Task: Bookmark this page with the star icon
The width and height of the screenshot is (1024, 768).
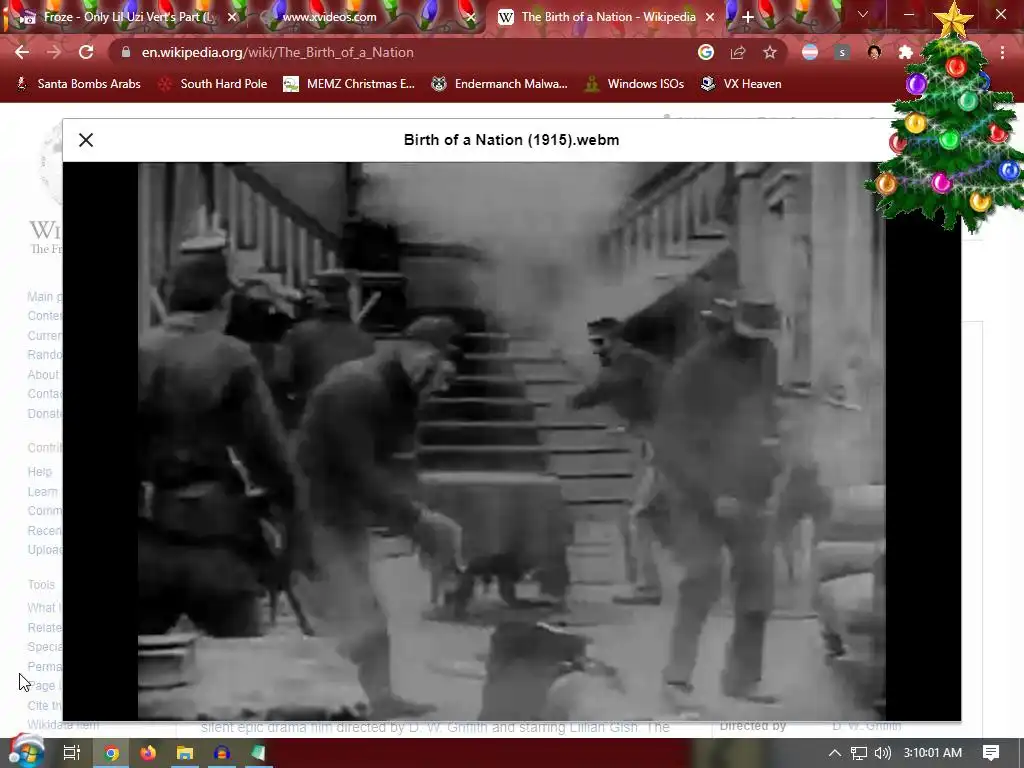Action: 770,52
